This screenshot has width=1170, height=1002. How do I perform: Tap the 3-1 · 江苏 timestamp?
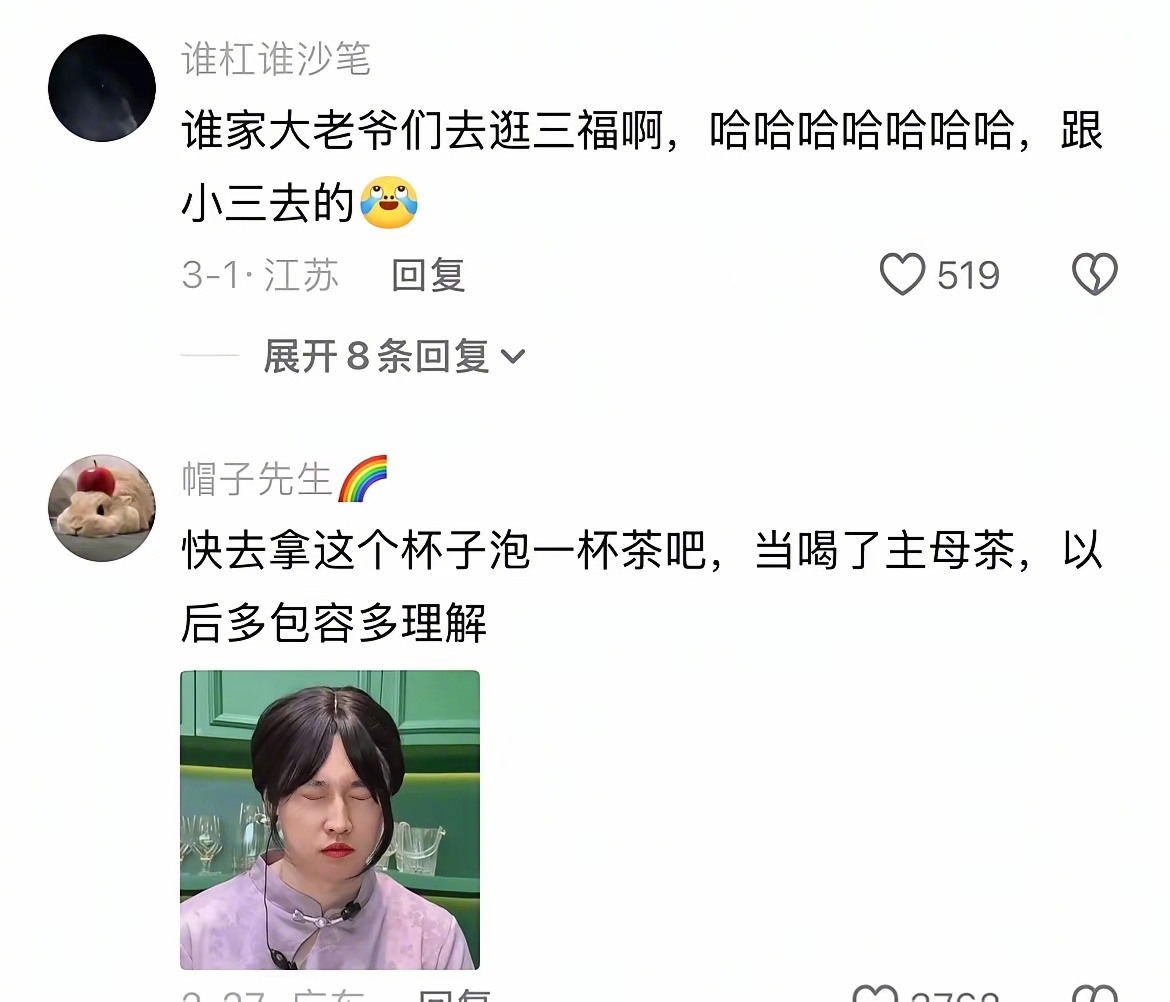pyautogui.click(x=260, y=275)
